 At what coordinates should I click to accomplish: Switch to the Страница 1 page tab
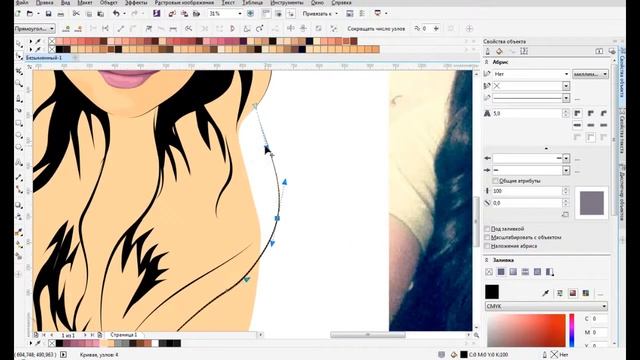[124, 335]
